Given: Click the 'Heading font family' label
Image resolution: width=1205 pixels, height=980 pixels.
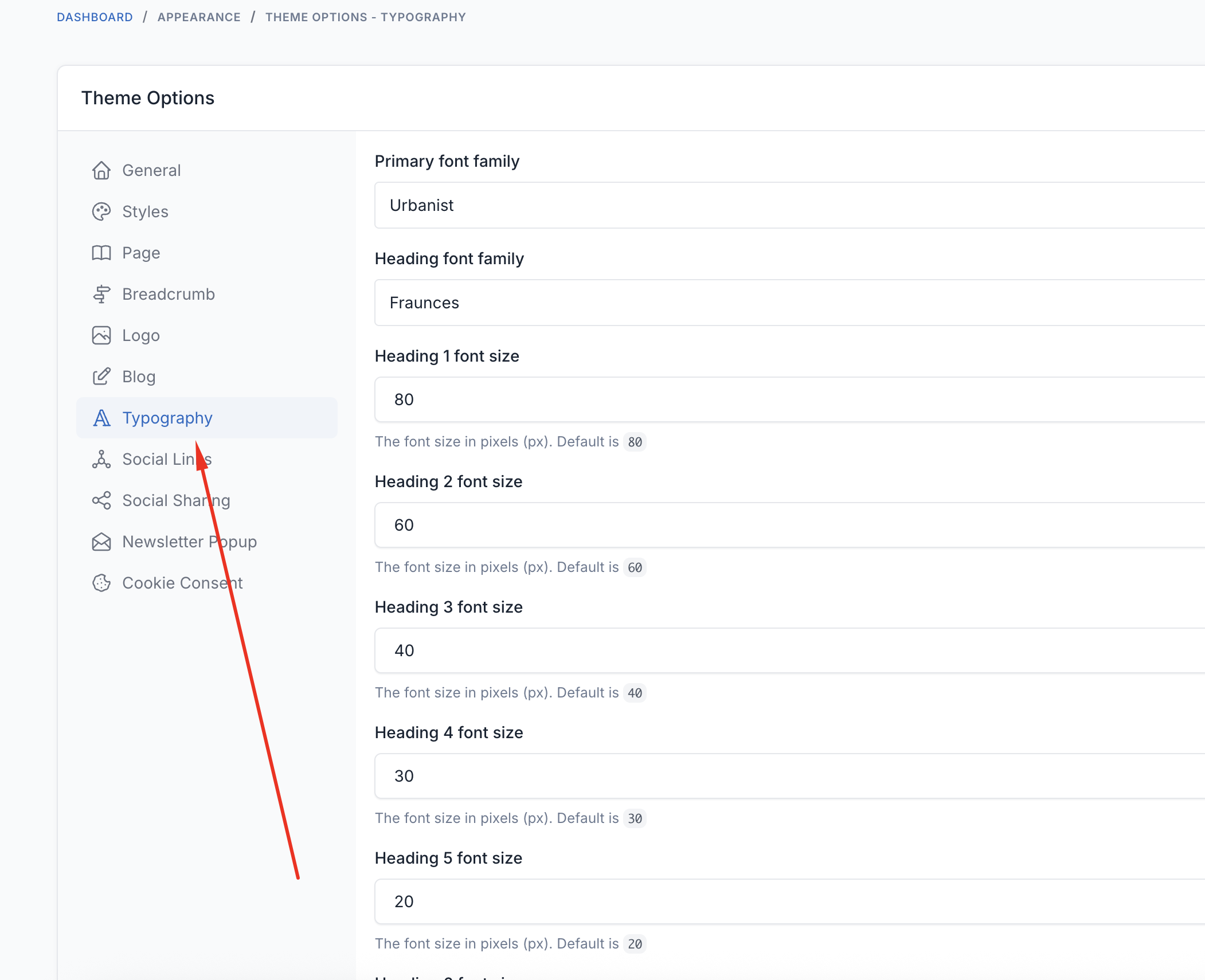Looking at the screenshot, I should 449,258.
